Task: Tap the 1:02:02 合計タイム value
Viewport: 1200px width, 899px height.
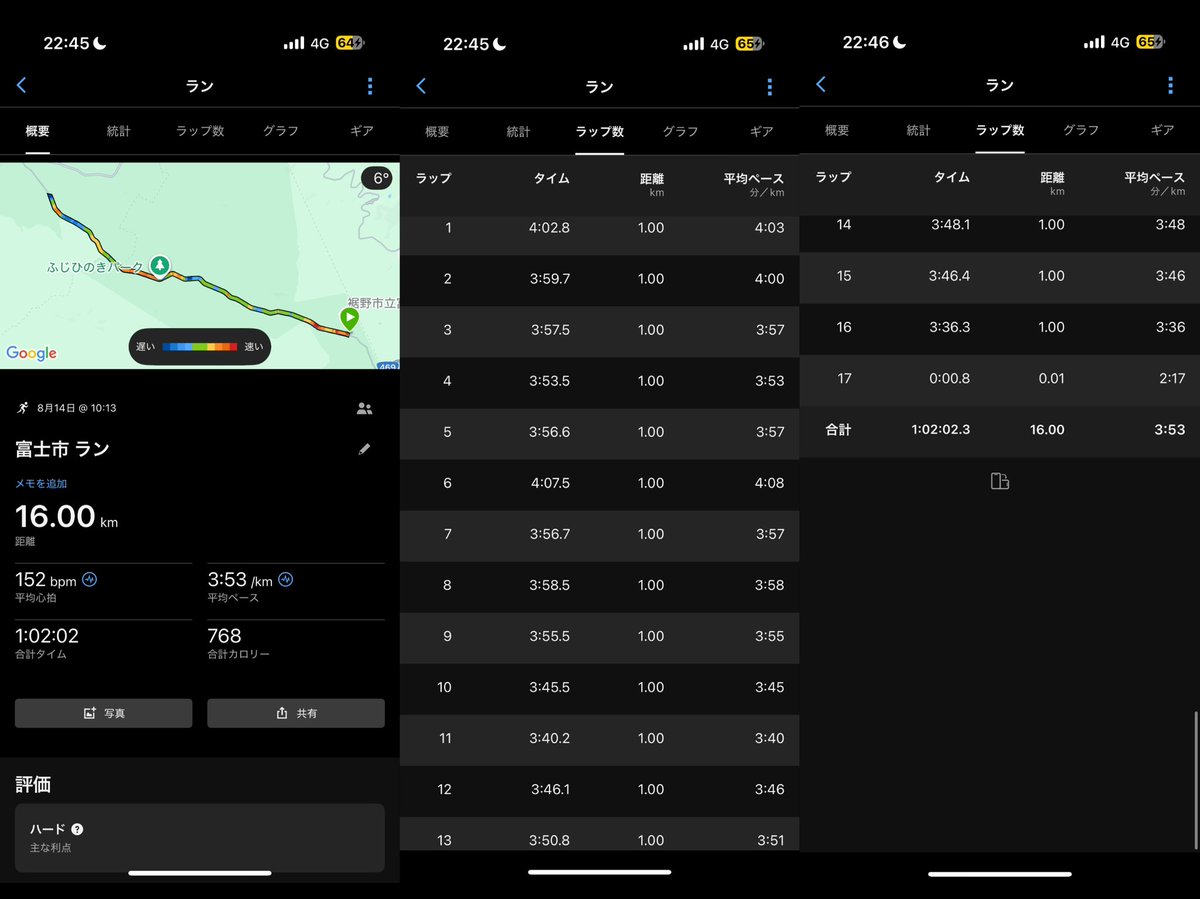Action: [x=47, y=635]
